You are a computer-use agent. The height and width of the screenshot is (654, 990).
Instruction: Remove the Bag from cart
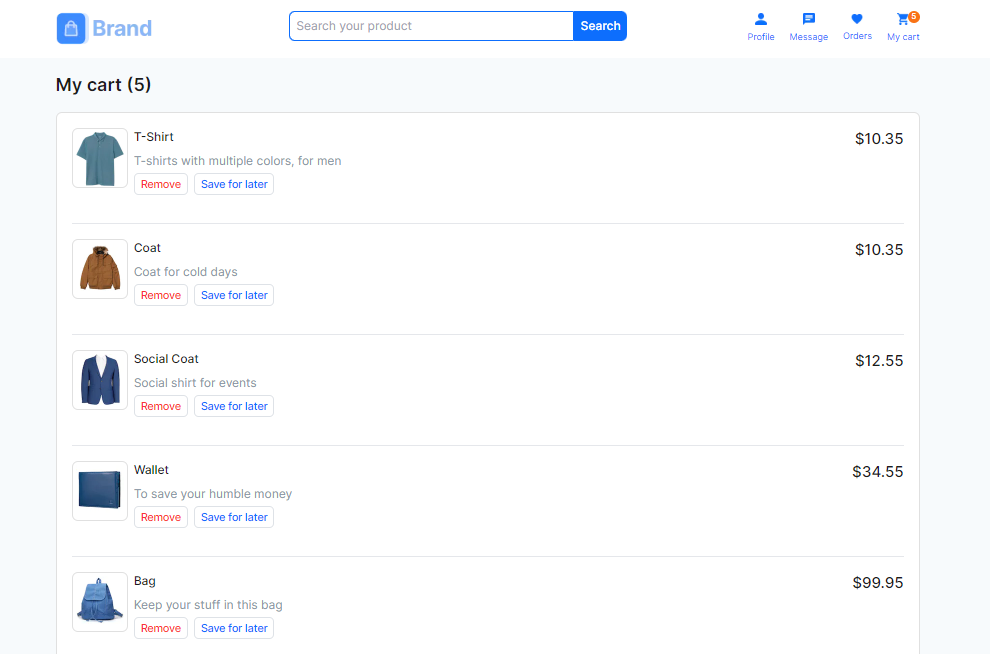point(161,628)
